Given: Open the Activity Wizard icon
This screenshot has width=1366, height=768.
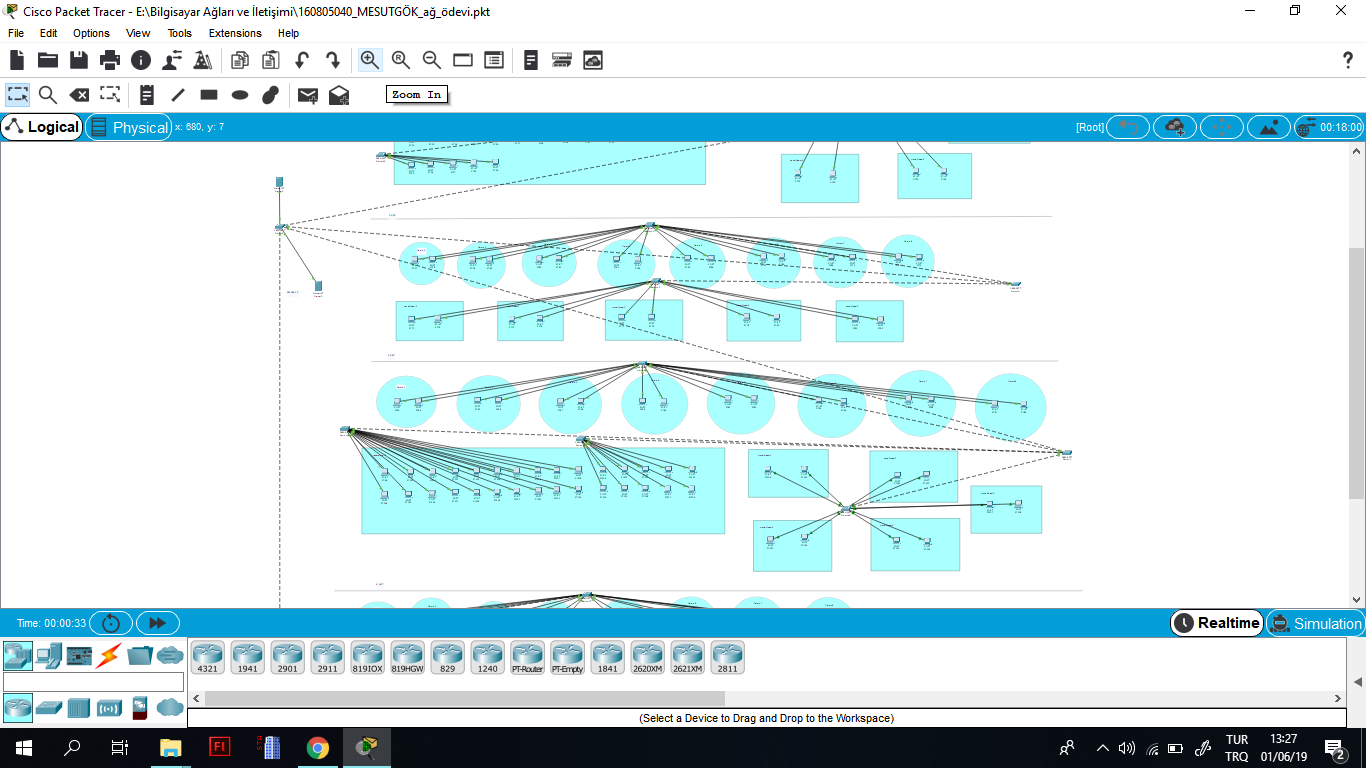Looking at the screenshot, I should 203,60.
